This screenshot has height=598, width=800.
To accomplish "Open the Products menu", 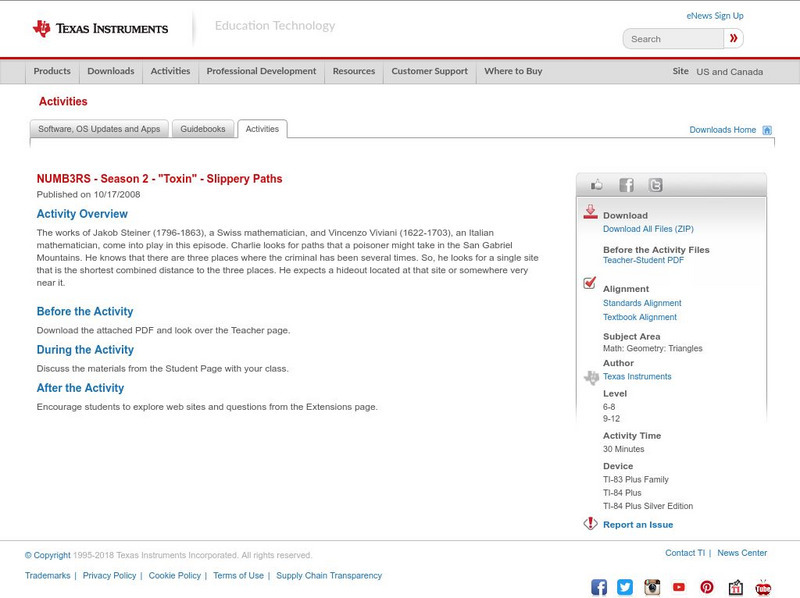I will point(52,71).
